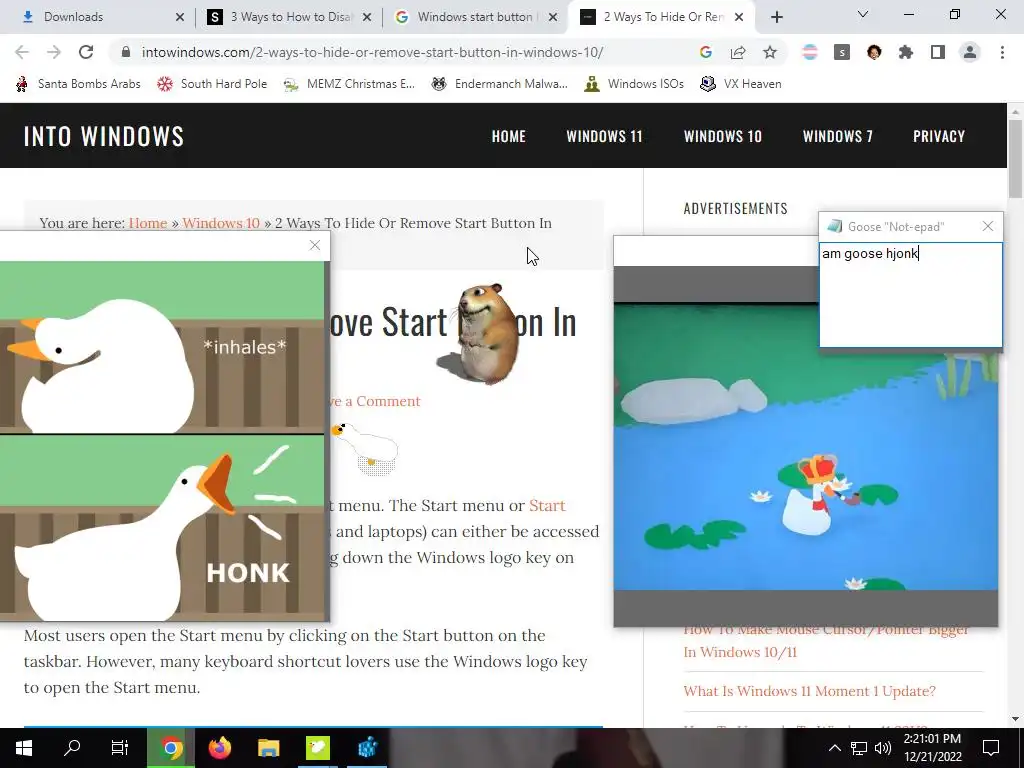This screenshot has width=1024, height=768.
Task: Open Windows ISOs bookmark
Action: (x=634, y=84)
